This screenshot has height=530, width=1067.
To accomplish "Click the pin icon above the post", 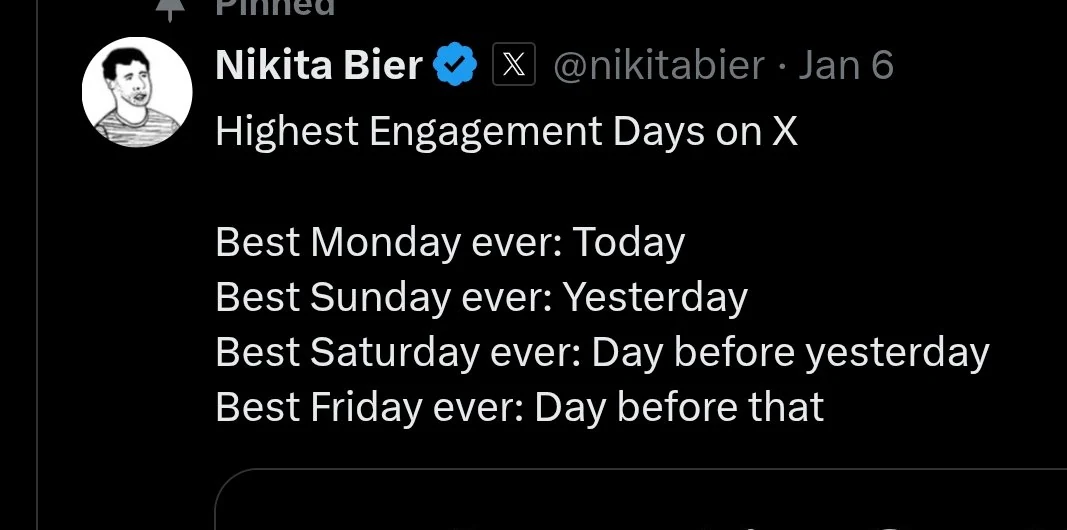I will pyautogui.click(x=171, y=8).
